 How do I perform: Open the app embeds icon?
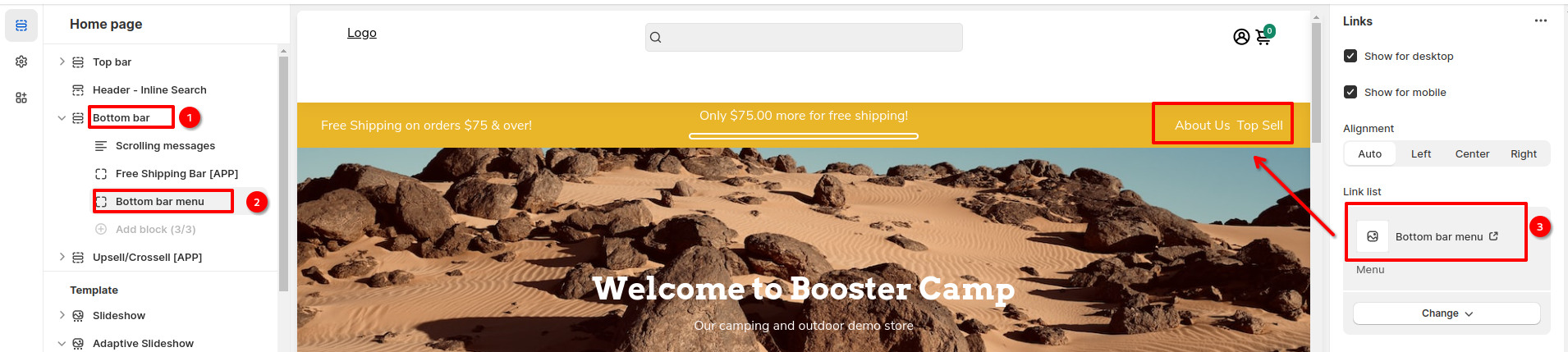pyautogui.click(x=21, y=98)
